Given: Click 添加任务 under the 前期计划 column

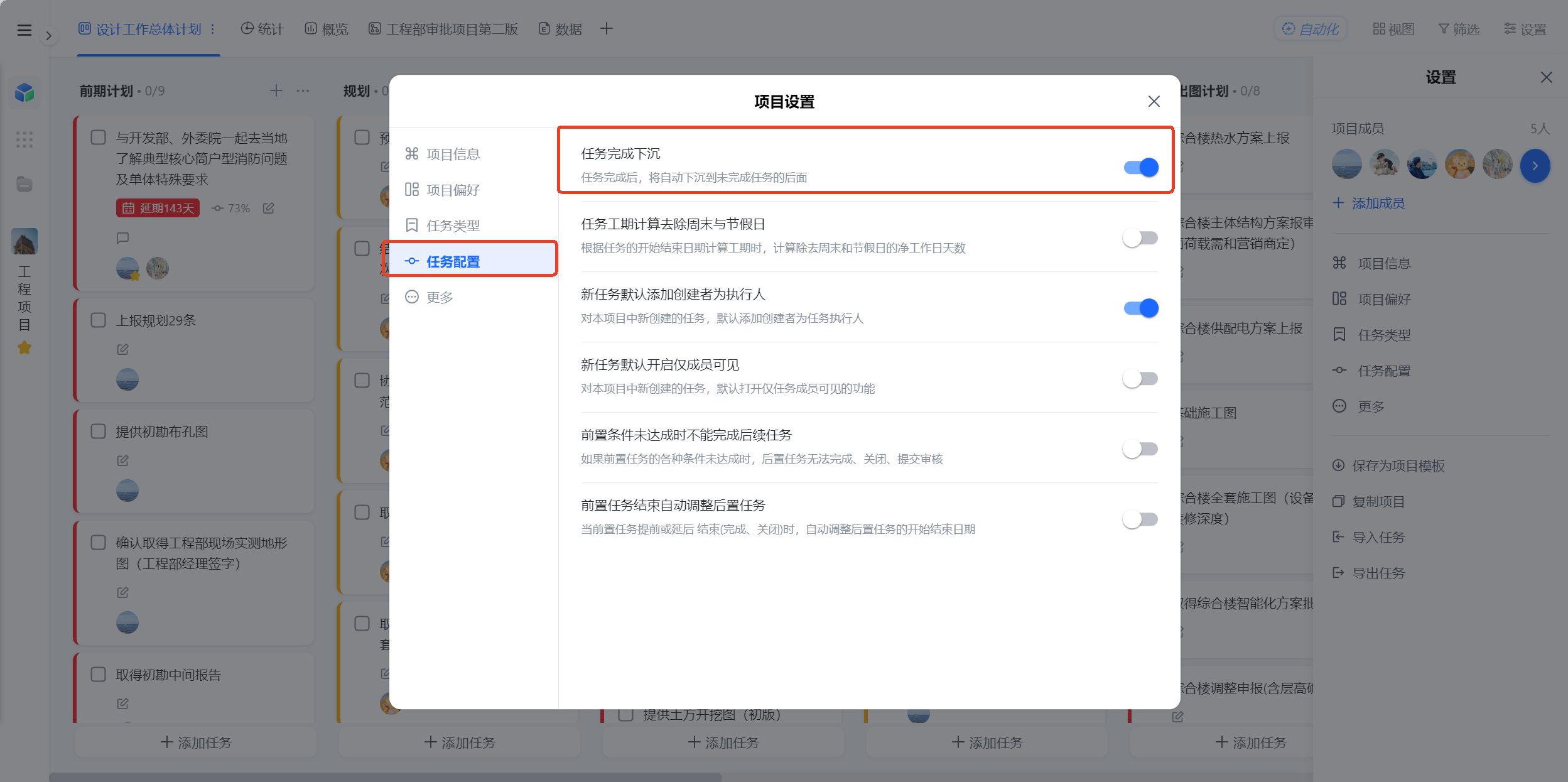Looking at the screenshot, I should pyautogui.click(x=196, y=742).
